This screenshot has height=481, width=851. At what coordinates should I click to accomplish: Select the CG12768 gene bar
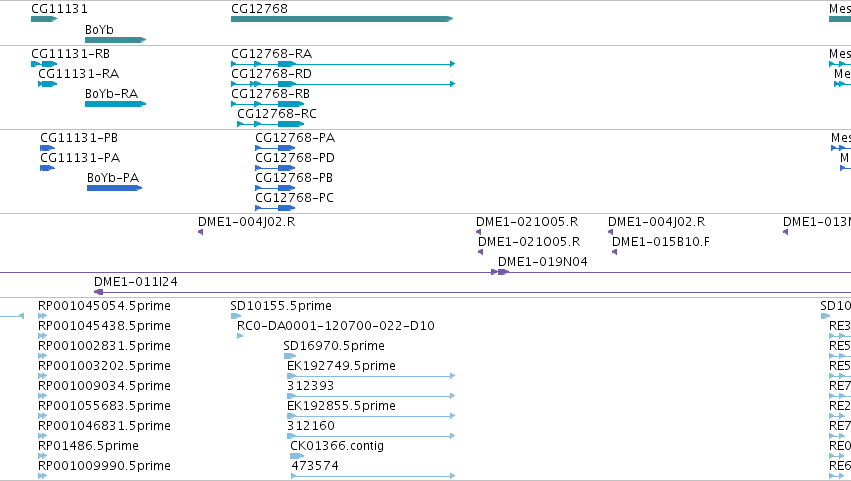342,19
